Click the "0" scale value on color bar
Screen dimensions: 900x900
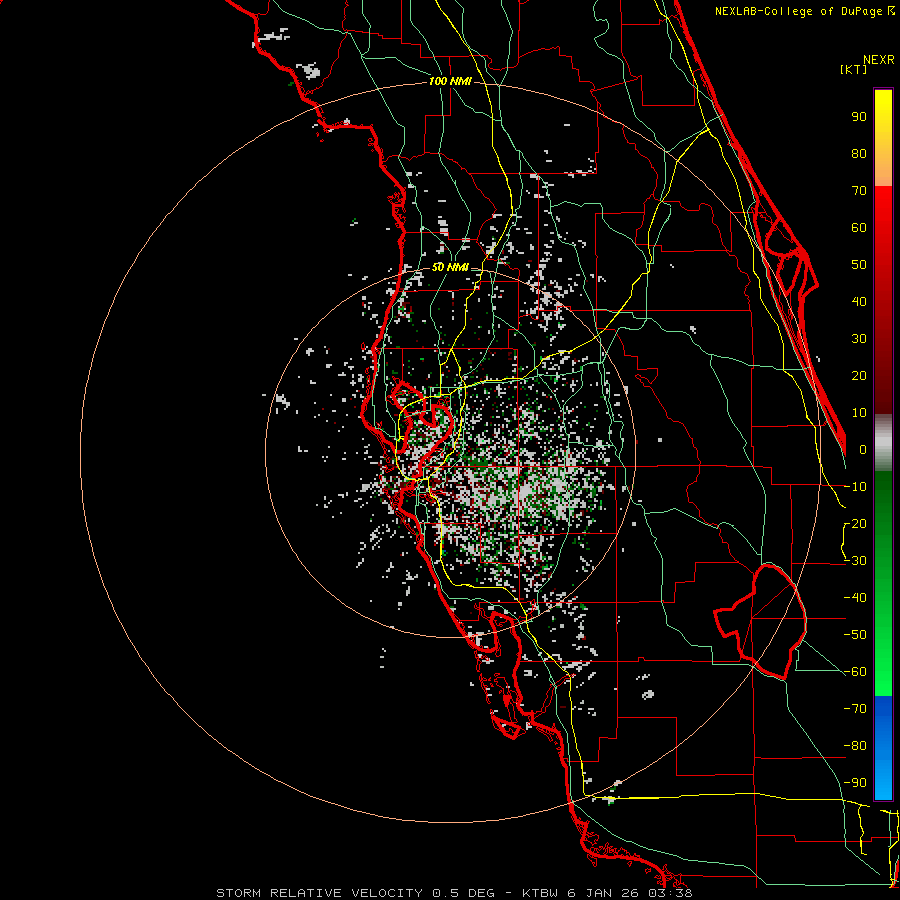pos(863,450)
